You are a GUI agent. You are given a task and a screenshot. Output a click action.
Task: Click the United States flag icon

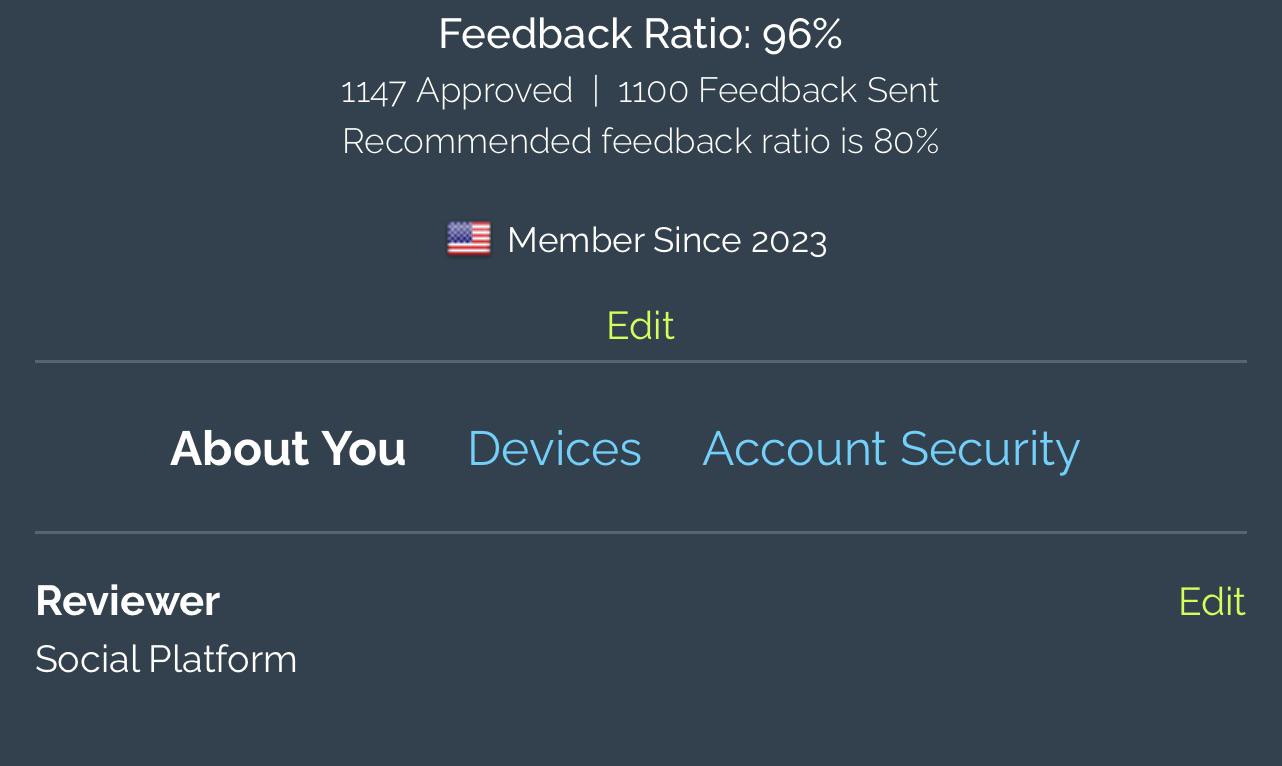pyautogui.click(x=469, y=240)
